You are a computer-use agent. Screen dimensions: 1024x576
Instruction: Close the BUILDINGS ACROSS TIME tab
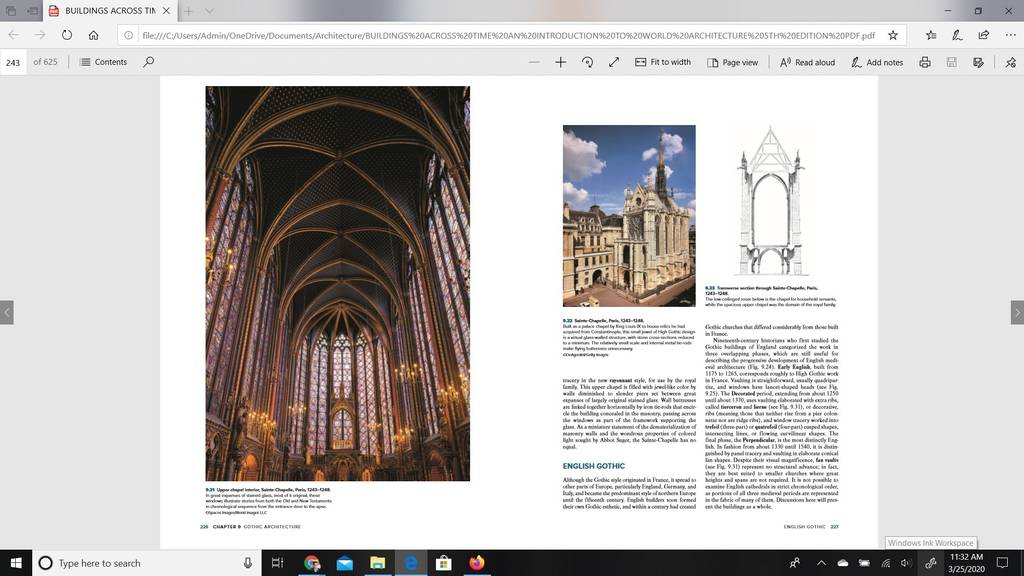tap(167, 10)
